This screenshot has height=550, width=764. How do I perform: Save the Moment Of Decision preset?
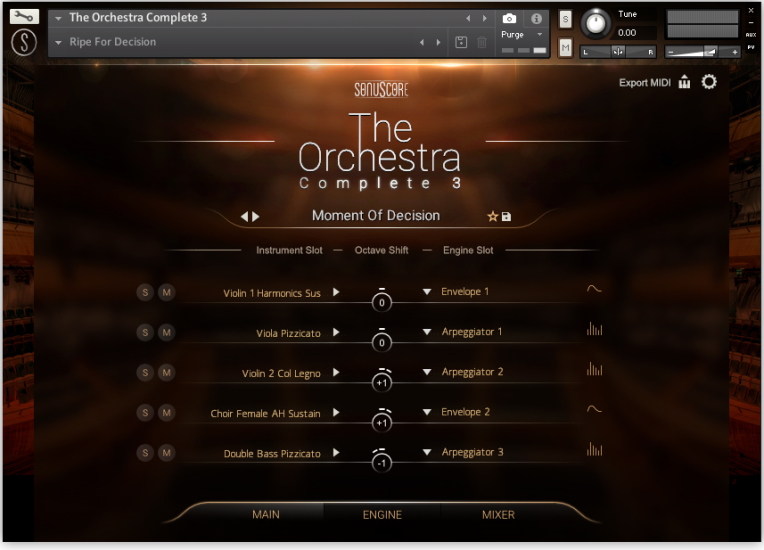(x=506, y=216)
